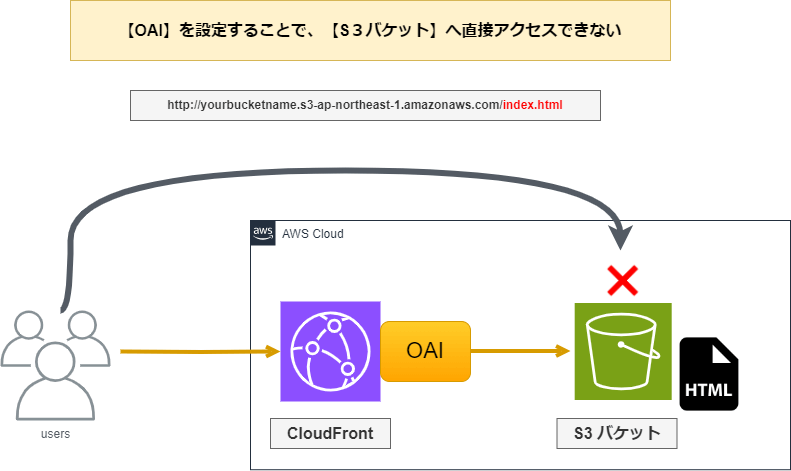The width and height of the screenshot is (791, 471).
Task: Click the AWS logo in cloud box
Action: [263, 233]
